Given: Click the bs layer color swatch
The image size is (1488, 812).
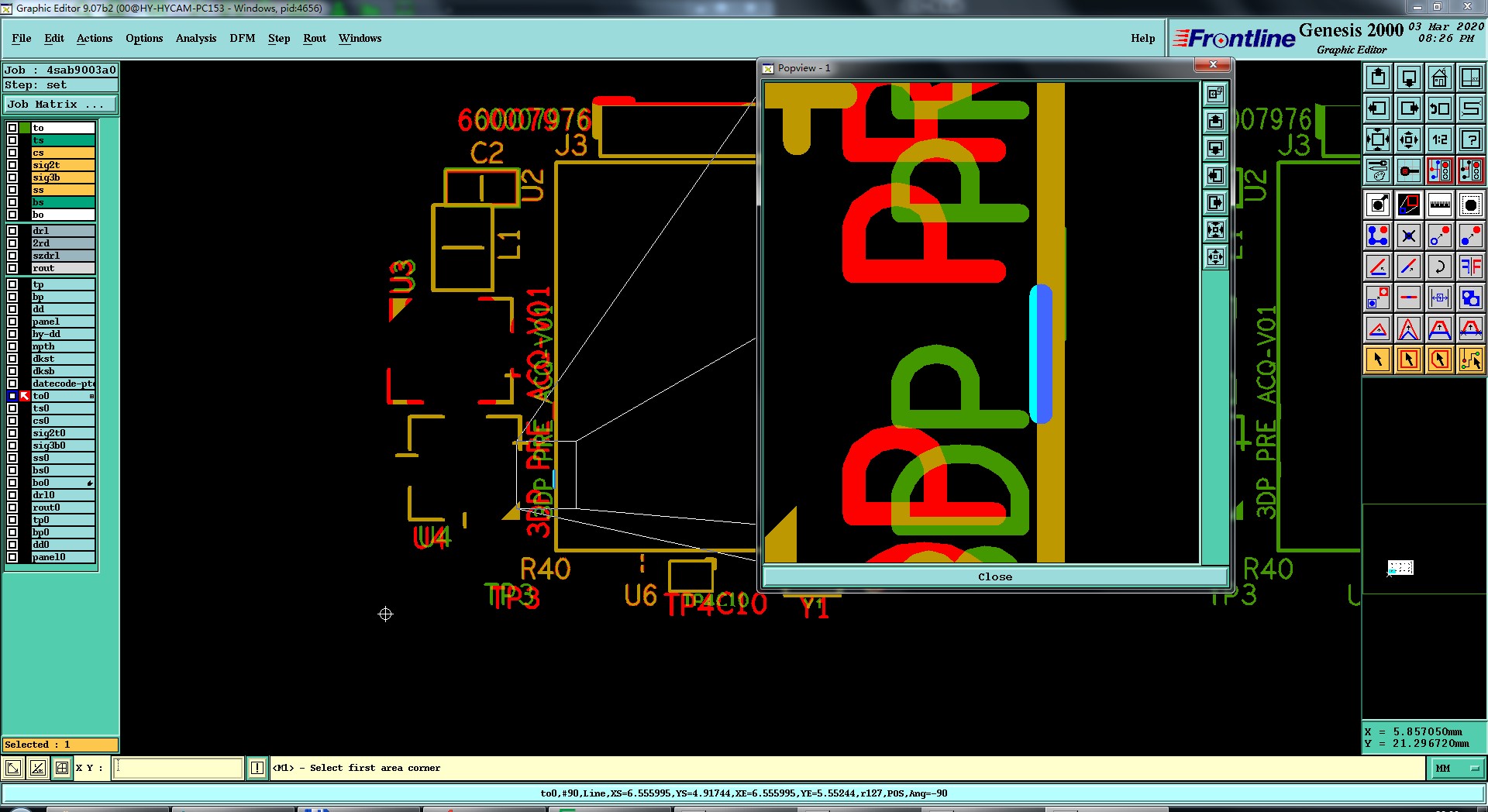Looking at the screenshot, I should click(x=63, y=202).
